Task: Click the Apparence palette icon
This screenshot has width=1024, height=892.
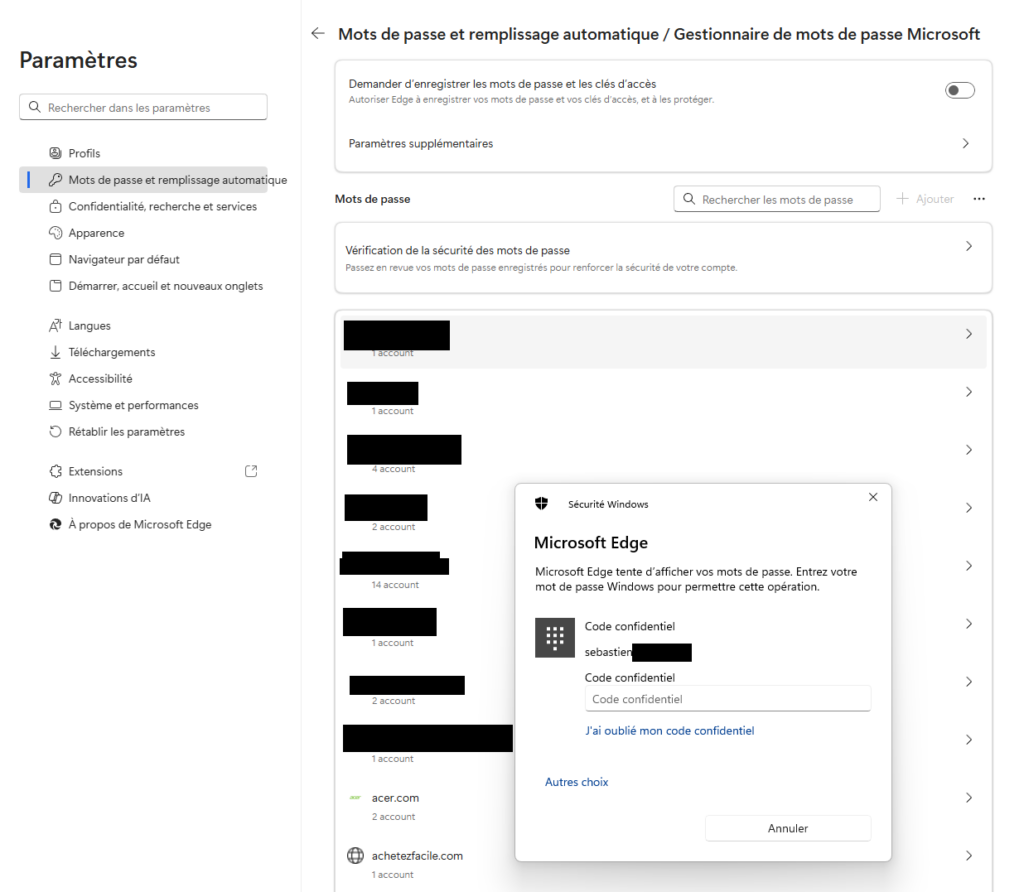Action: (x=56, y=232)
